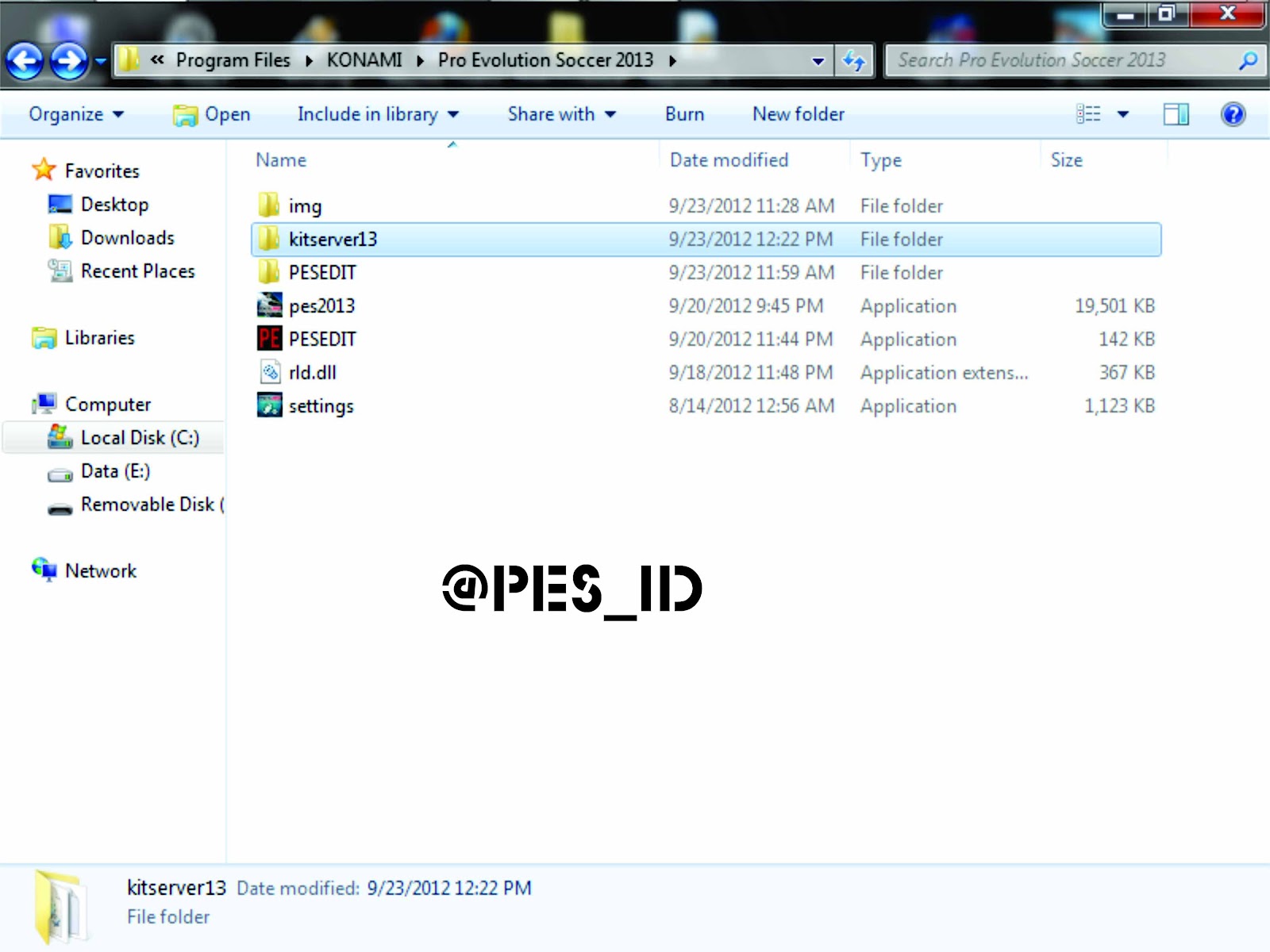Expand the arrow after Pro Evolution Soccer 2013
This screenshot has width=1270, height=952.
click(672, 61)
